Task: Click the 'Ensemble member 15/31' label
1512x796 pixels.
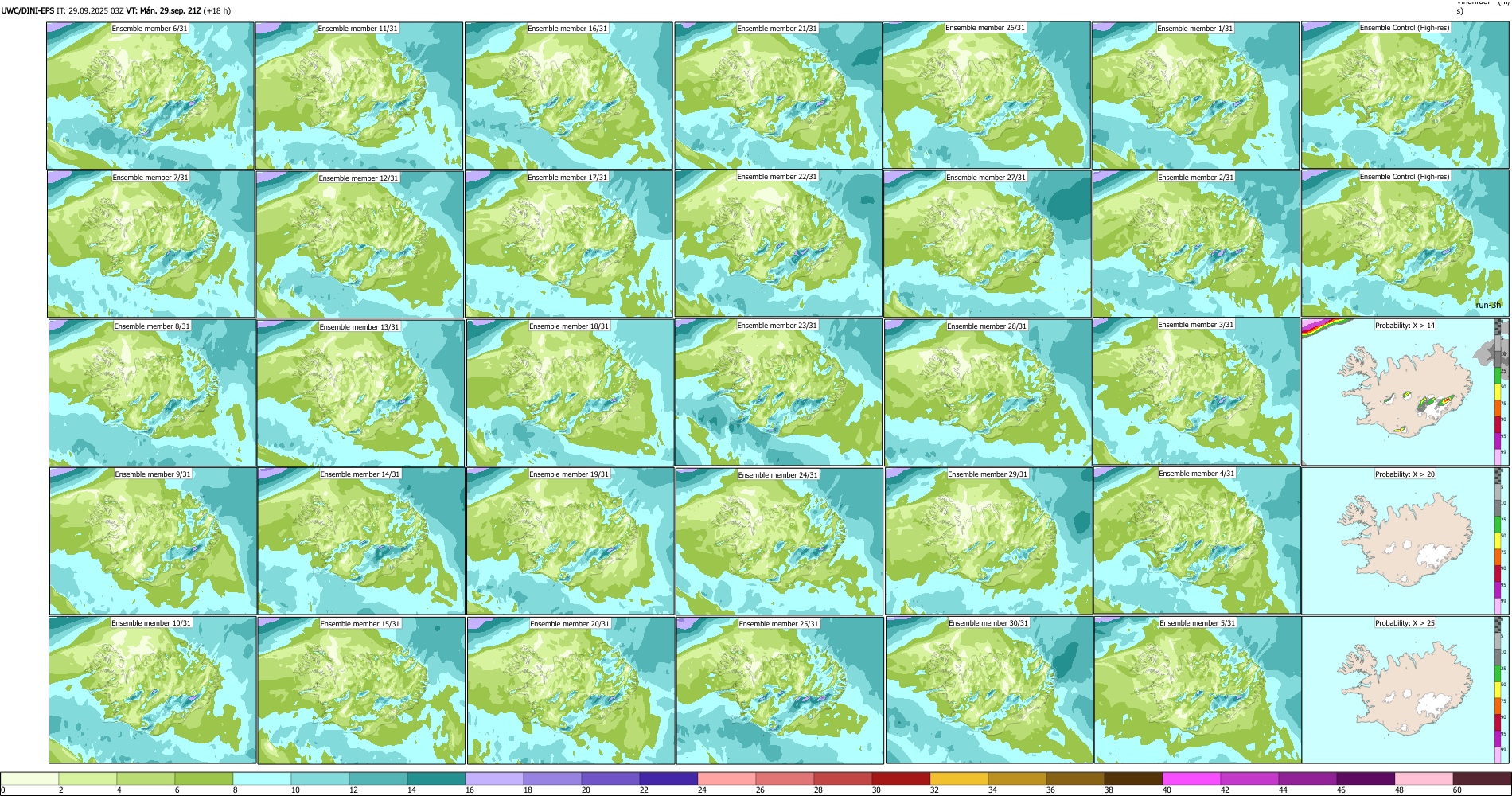Action: pos(360,624)
